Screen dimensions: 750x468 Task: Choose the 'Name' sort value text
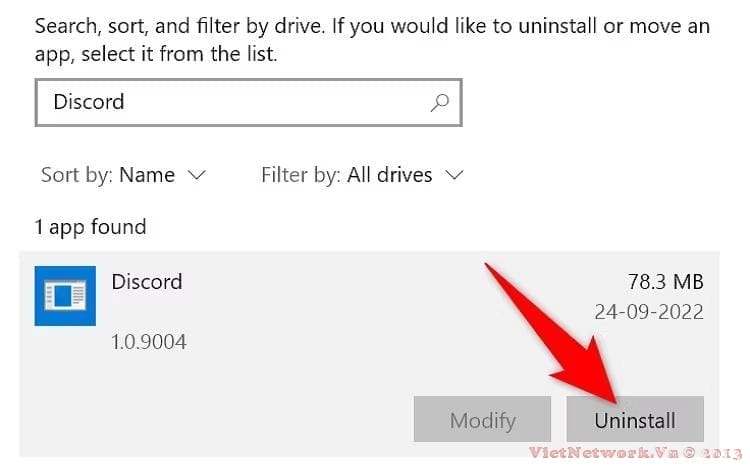[x=147, y=175]
